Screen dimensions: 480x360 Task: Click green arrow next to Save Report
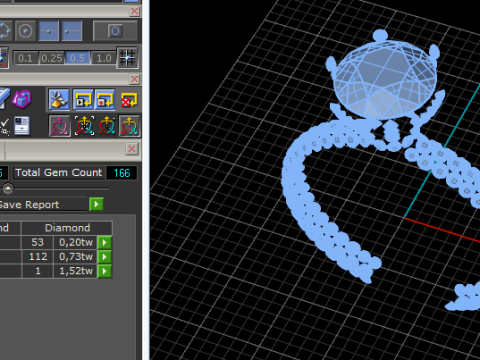point(96,204)
